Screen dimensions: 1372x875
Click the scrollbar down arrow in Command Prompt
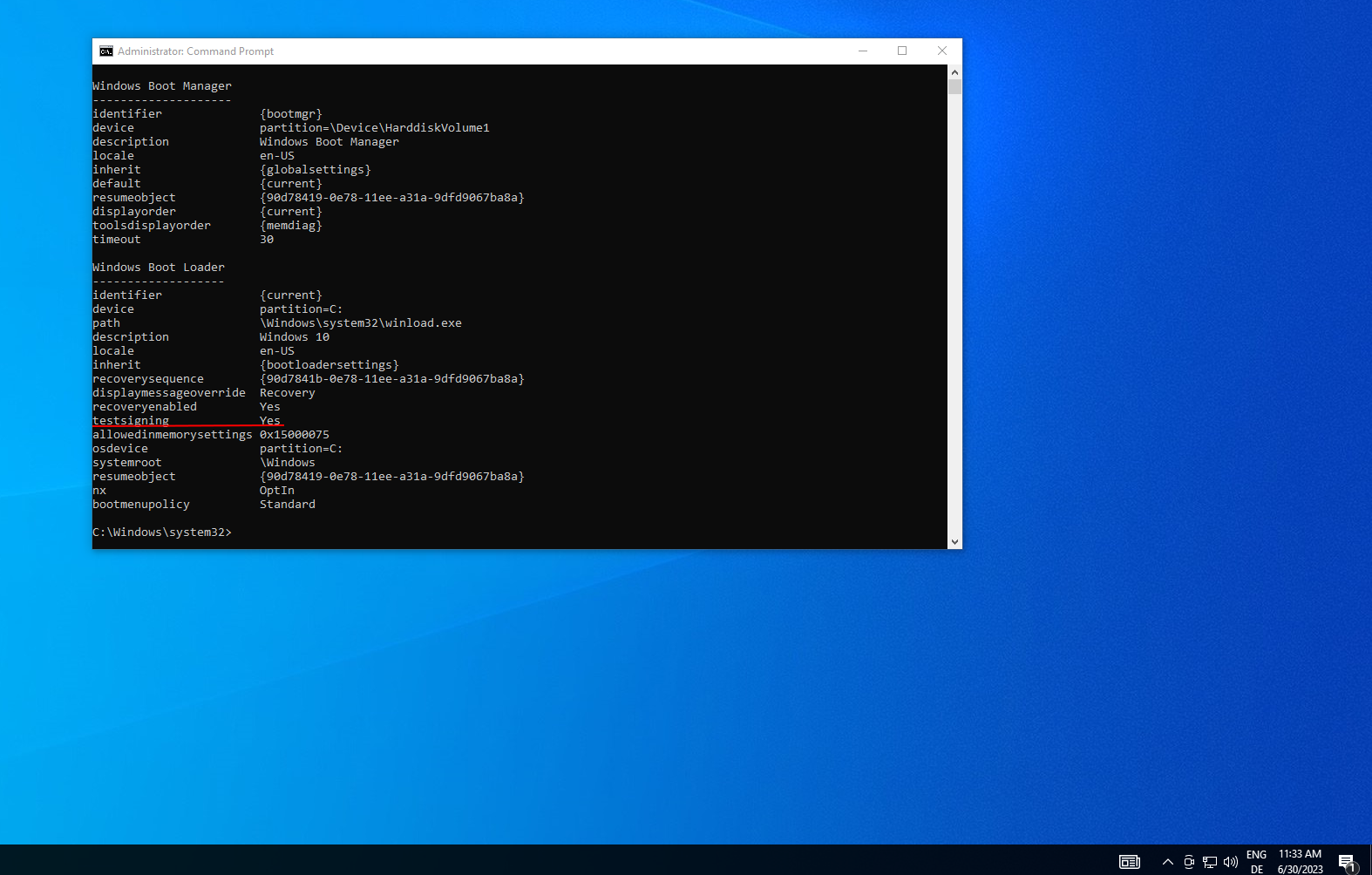coord(954,541)
